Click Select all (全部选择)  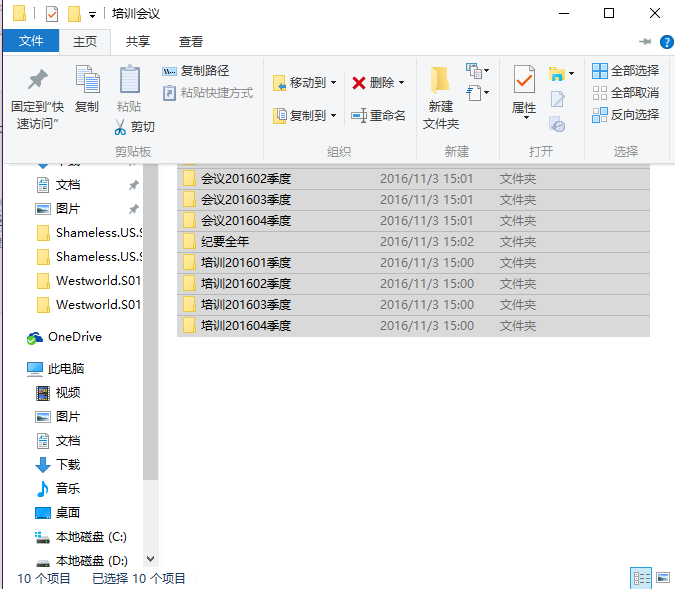click(625, 71)
